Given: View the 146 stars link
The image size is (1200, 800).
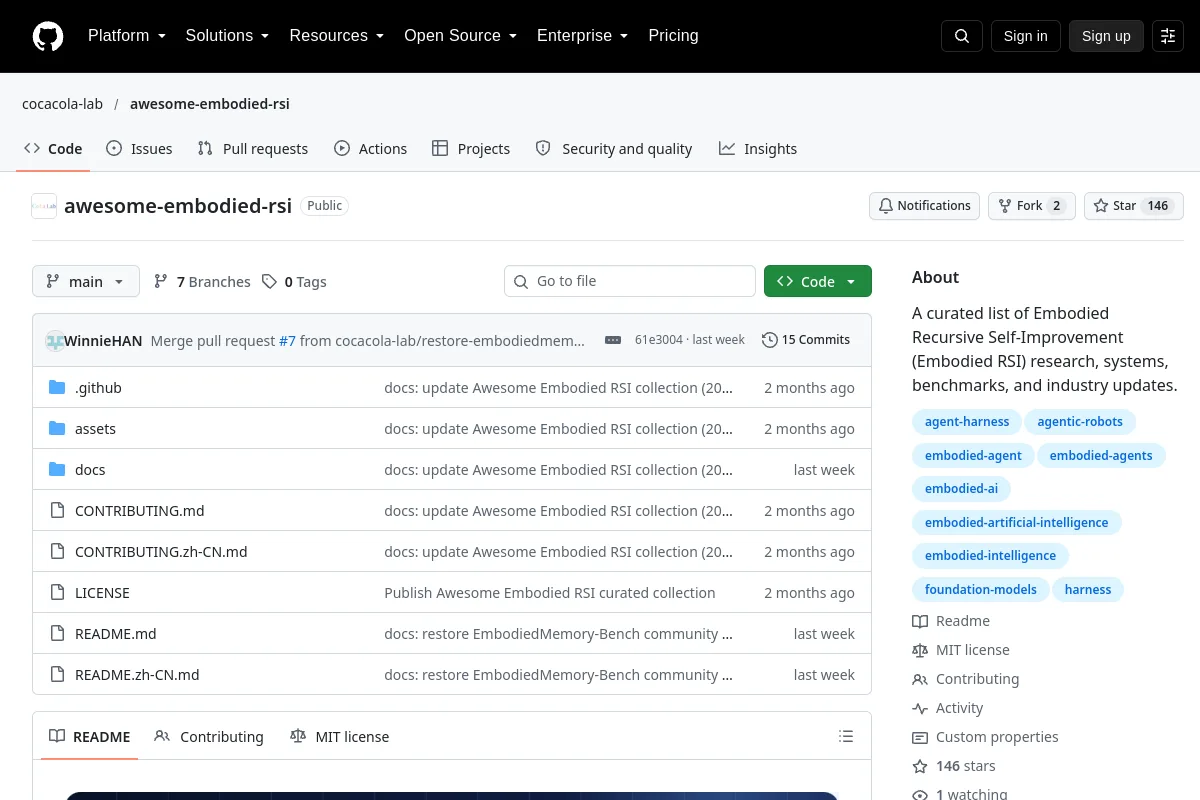Looking at the screenshot, I should click(x=954, y=766).
